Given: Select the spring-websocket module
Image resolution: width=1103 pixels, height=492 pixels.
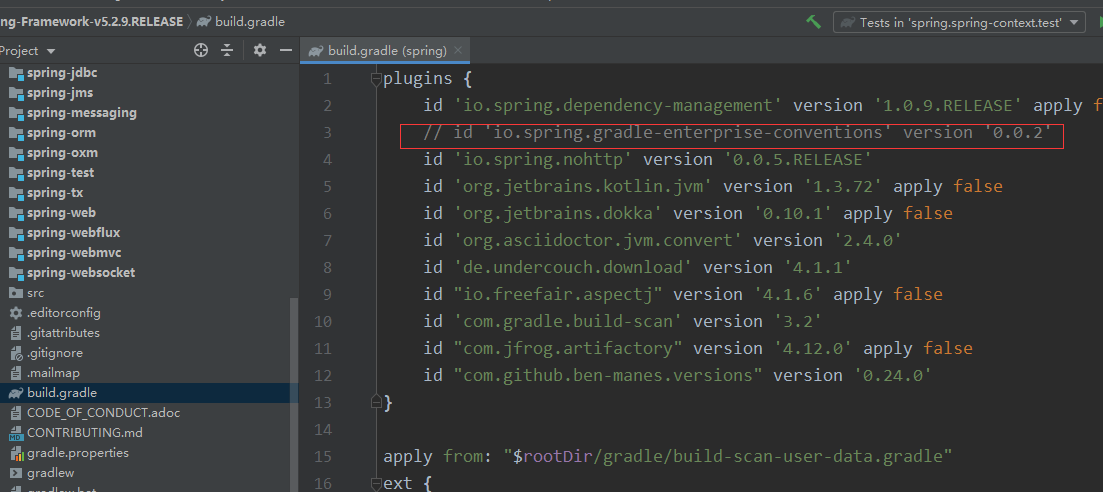Looking at the screenshot, I should point(81,272).
